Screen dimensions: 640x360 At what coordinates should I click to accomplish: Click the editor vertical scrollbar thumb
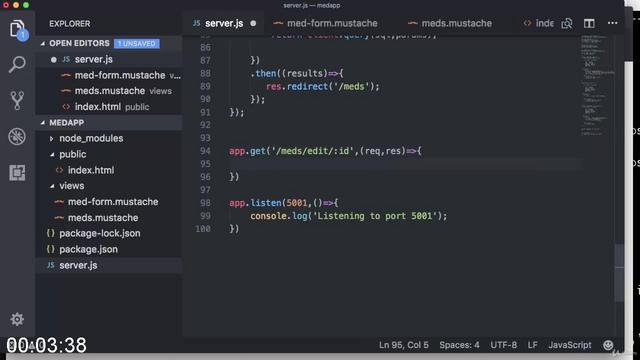tap(619, 273)
